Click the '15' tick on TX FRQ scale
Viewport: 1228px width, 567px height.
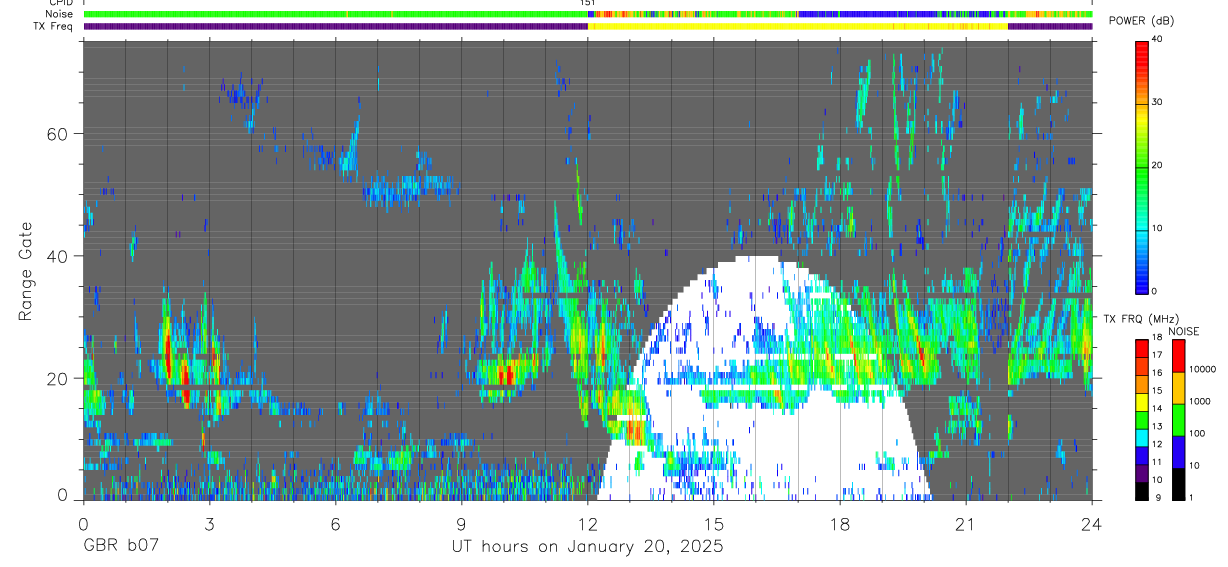pos(1158,392)
